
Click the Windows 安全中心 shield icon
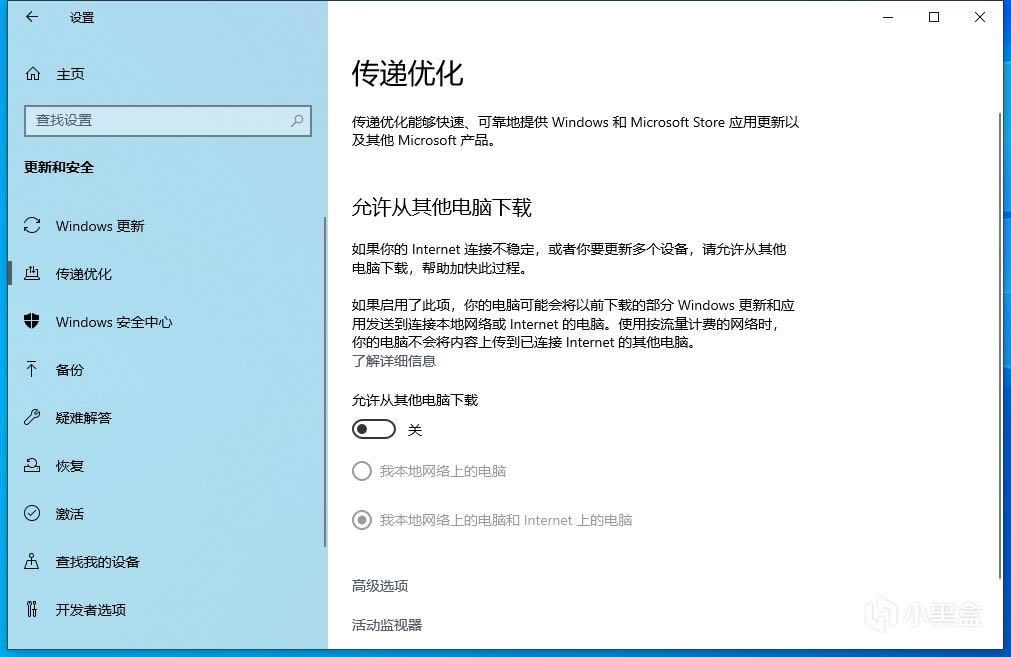point(32,321)
